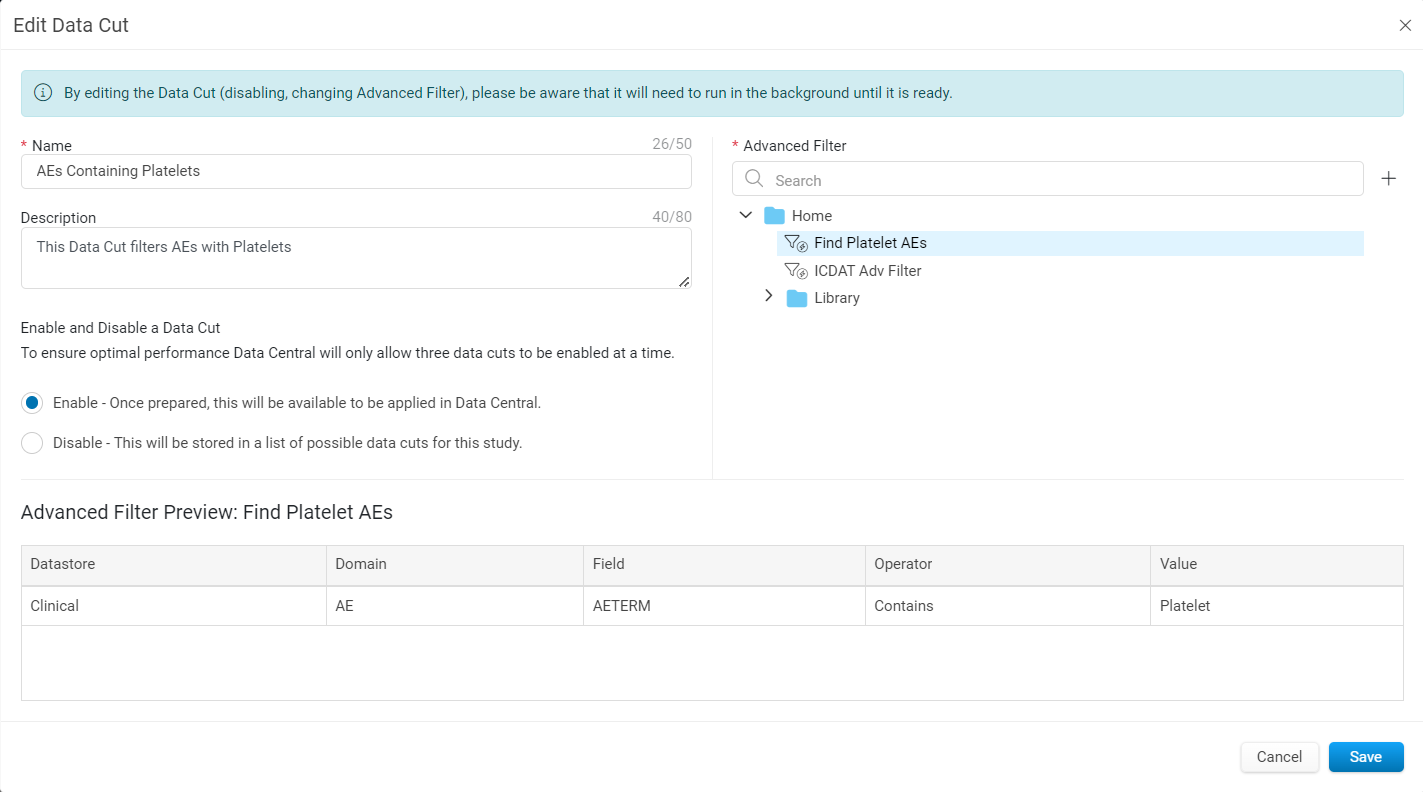Click the Contains operator cell
This screenshot has height=792, width=1423.
tap(1008, 606)
